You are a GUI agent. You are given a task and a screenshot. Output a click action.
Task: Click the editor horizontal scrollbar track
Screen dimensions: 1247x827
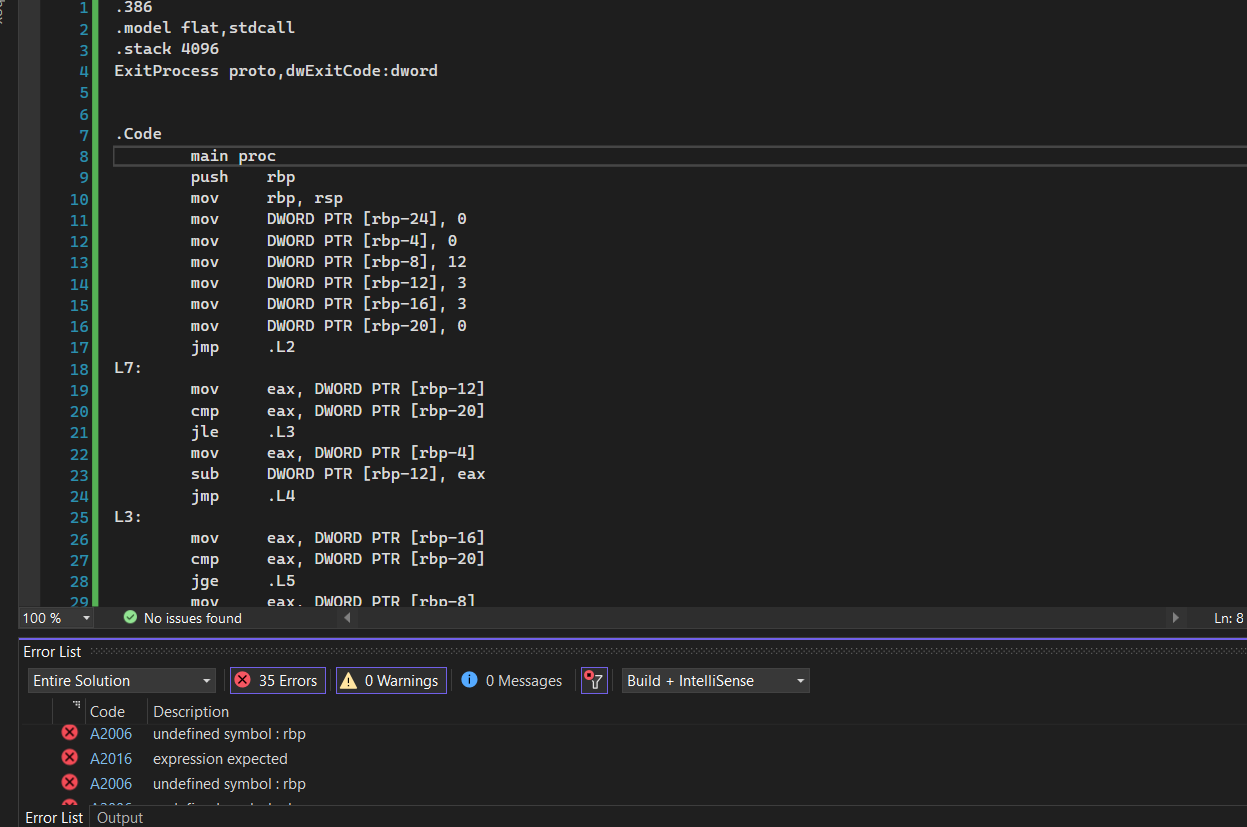(x=761, y=618)
